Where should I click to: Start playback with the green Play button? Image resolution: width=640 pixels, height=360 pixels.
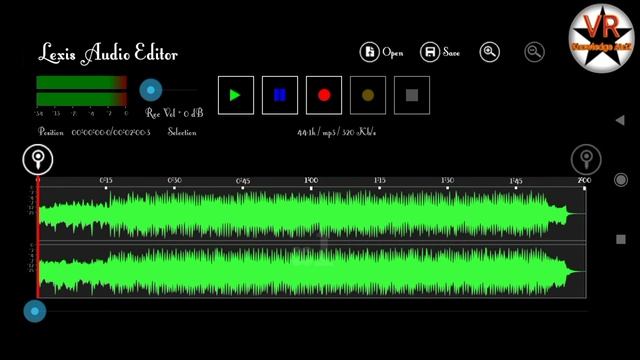236,95
